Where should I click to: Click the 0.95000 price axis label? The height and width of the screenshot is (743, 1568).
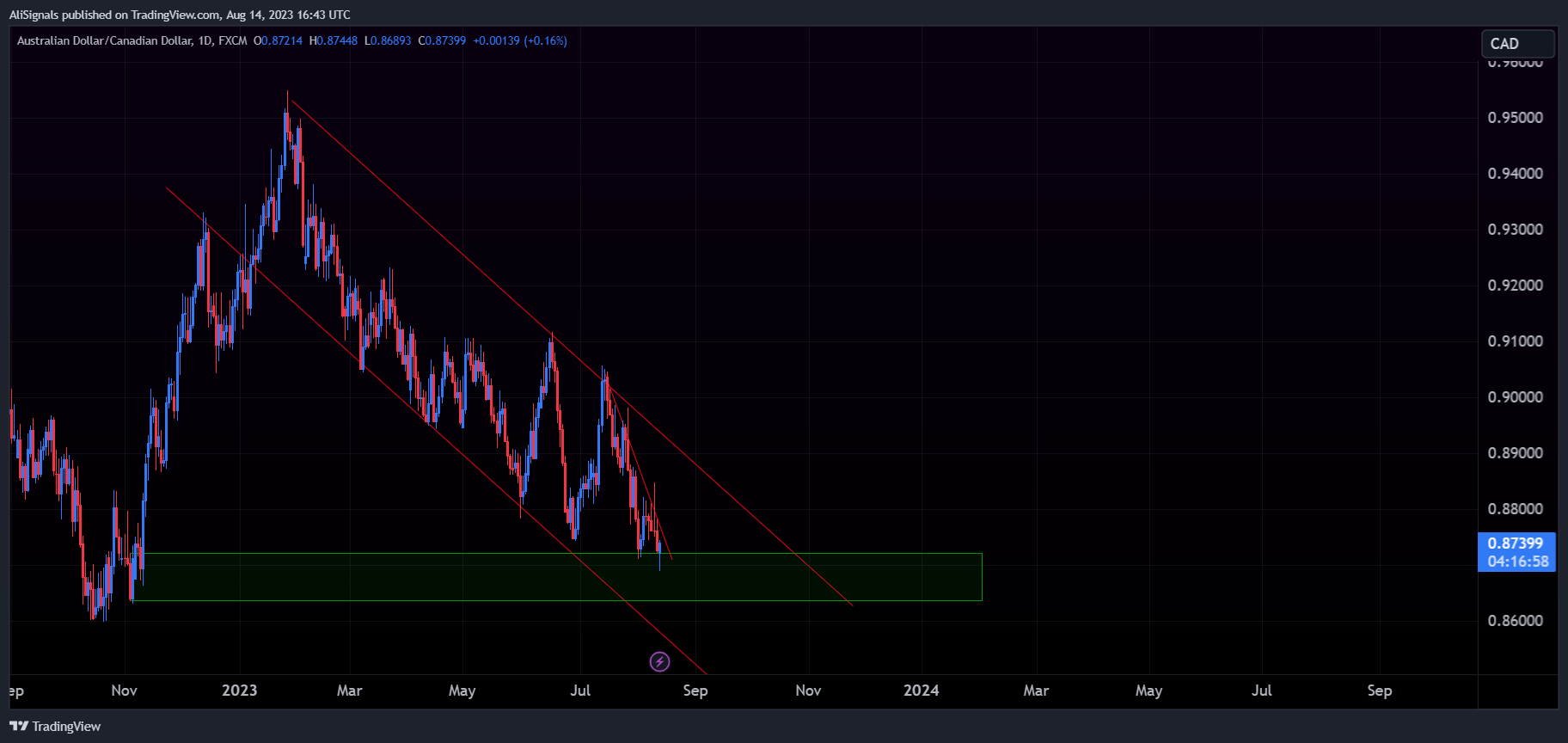point(1516,118)
